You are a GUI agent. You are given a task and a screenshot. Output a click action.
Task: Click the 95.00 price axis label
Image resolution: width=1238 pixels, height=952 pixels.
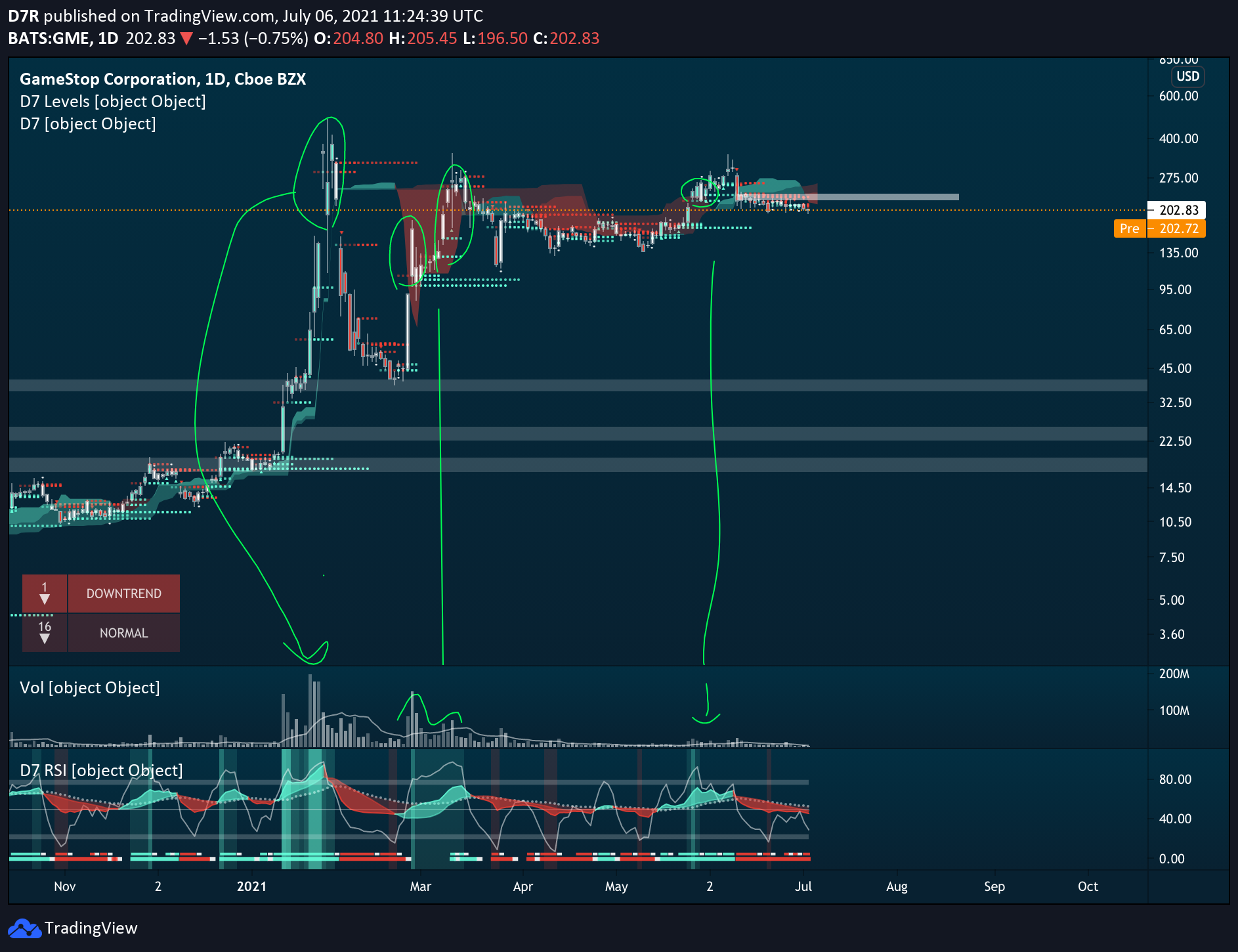coord(1175,290)
